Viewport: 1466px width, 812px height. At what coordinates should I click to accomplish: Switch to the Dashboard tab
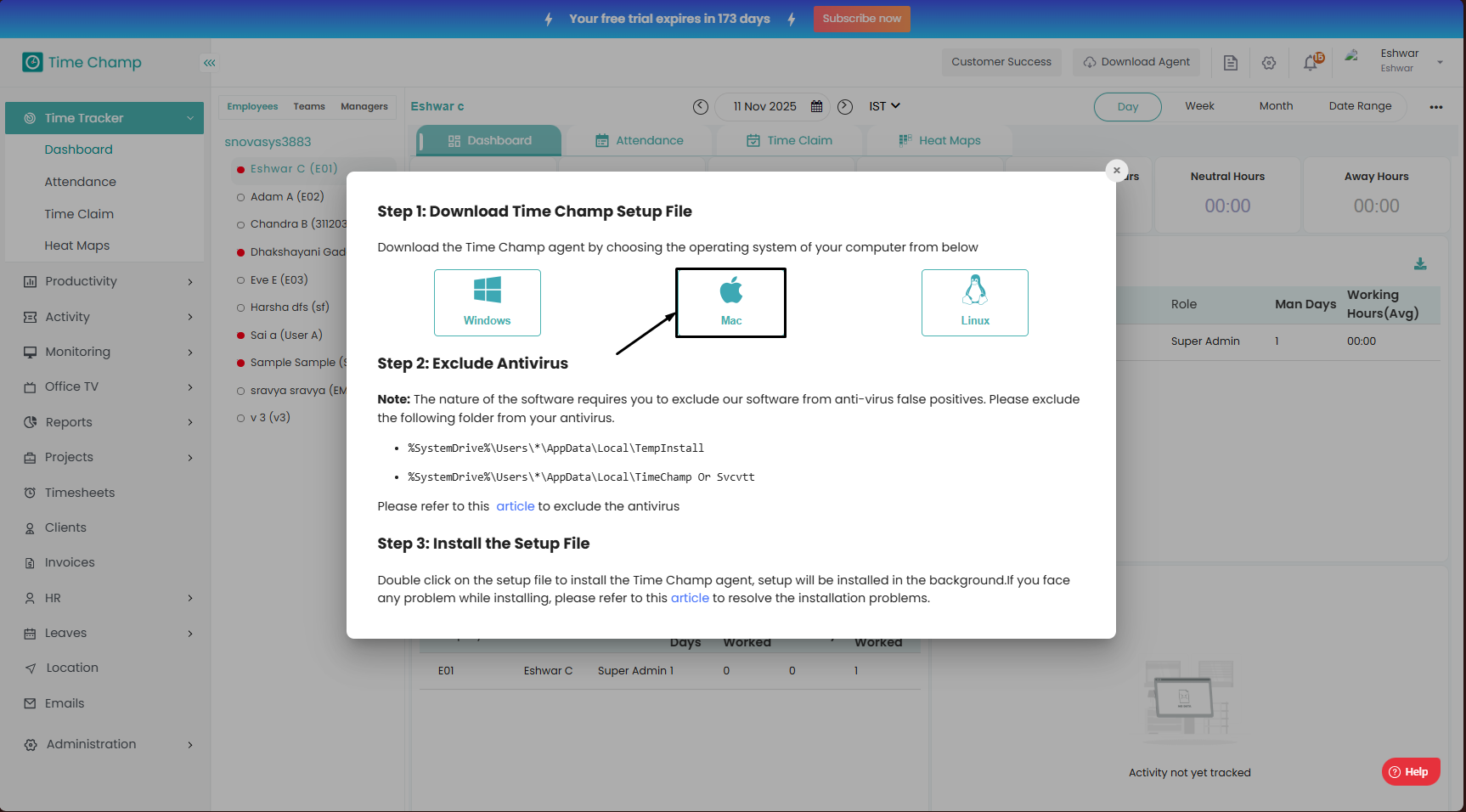pyautogui.click(x=490, y=141)
